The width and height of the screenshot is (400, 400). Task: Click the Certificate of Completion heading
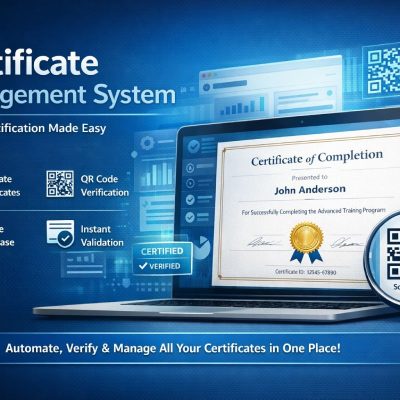[x=317, y=158]
